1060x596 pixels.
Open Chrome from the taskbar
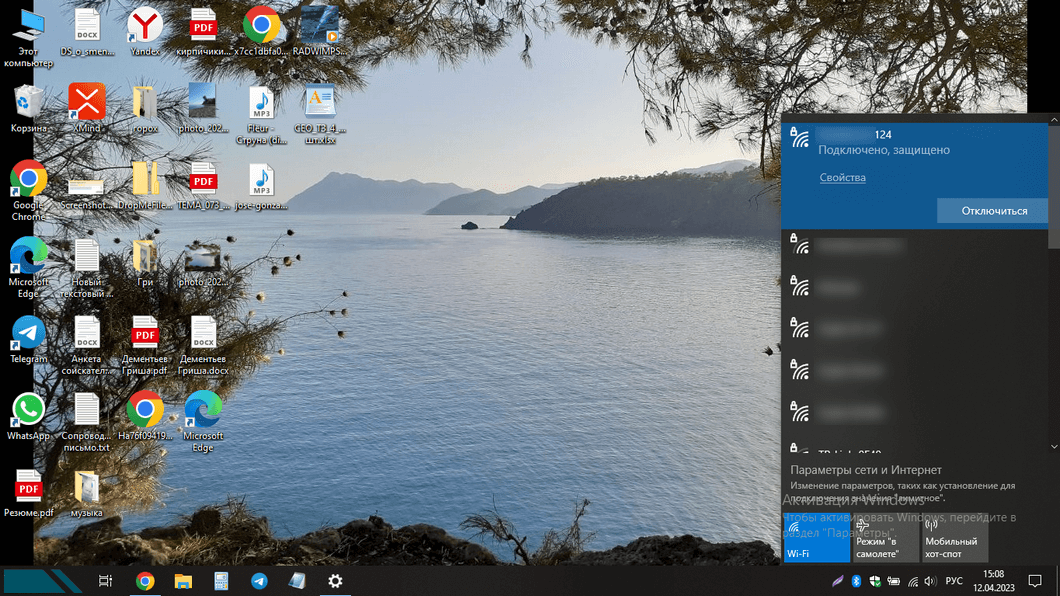tap(145, 581)
